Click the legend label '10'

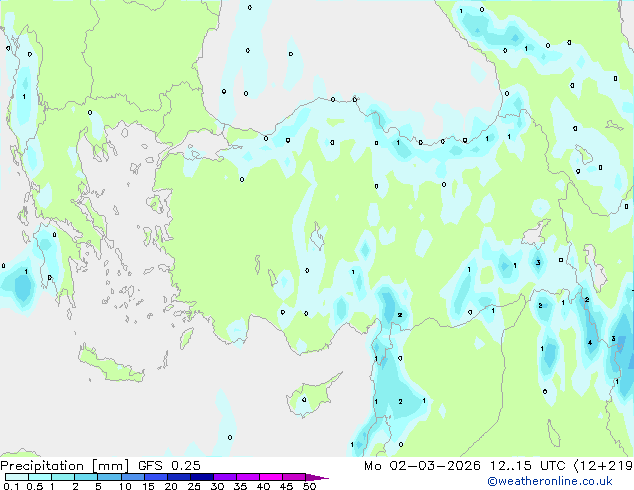125,486
